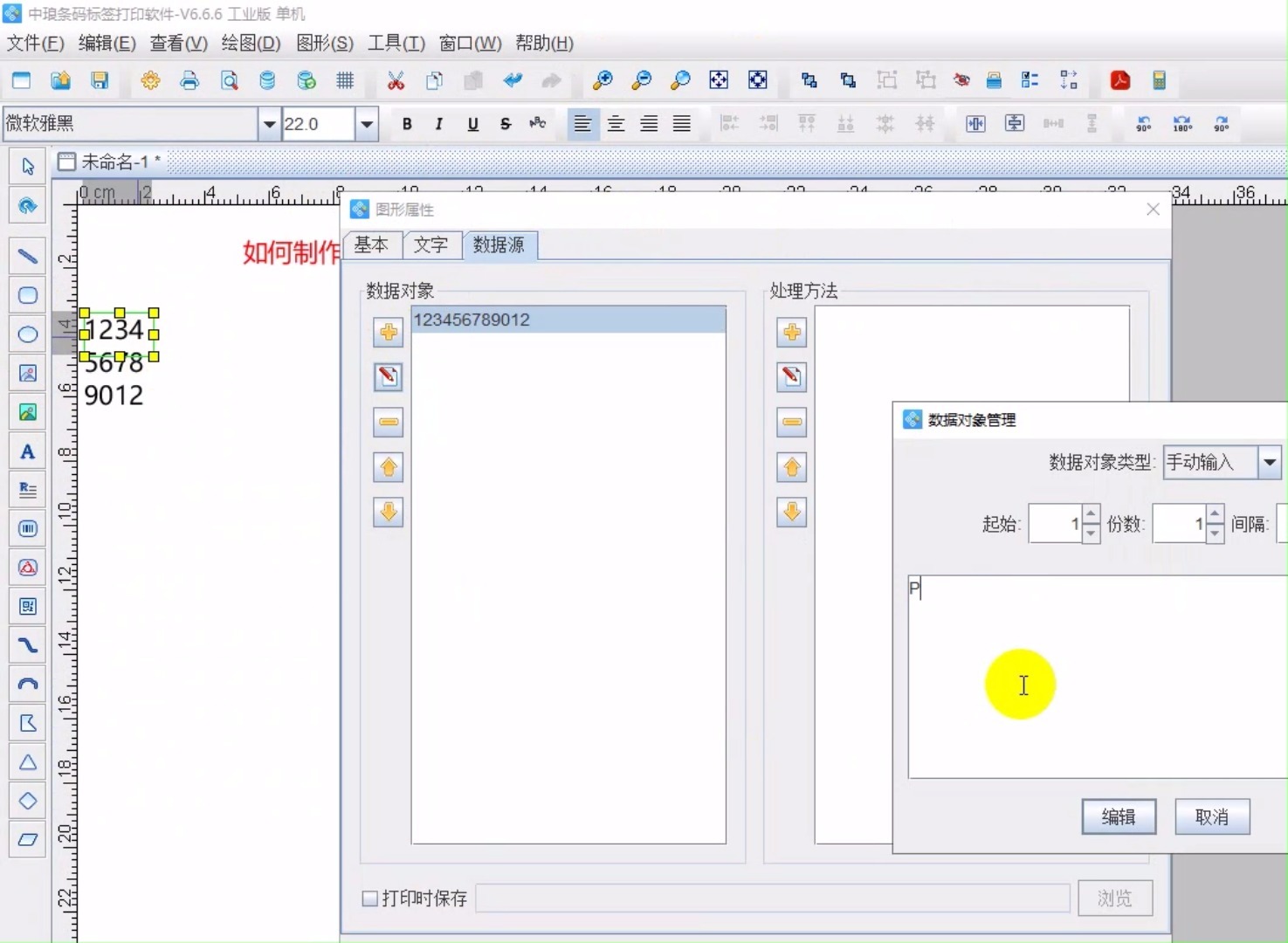Toggle Strikethrough text formatting
This screenshot has height=943, width=1288.
[505, 124]
